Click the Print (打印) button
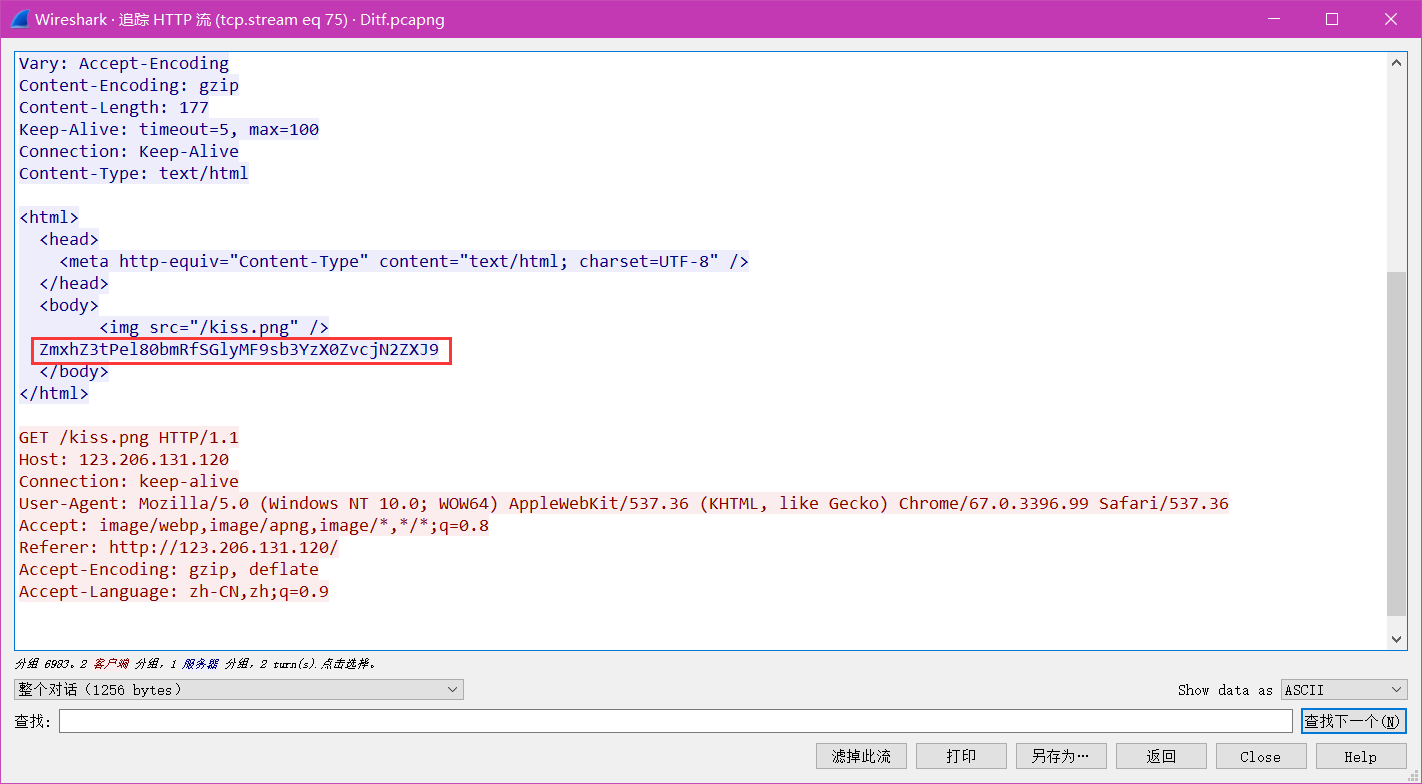Screen dimensions: 1422x784 [x=961, y=756]
